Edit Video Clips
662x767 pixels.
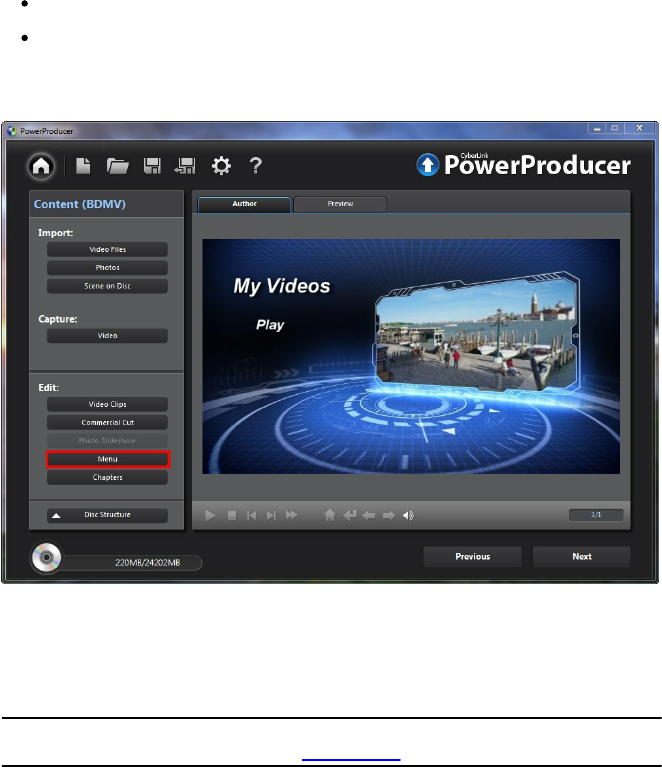(x=107, y=405)
